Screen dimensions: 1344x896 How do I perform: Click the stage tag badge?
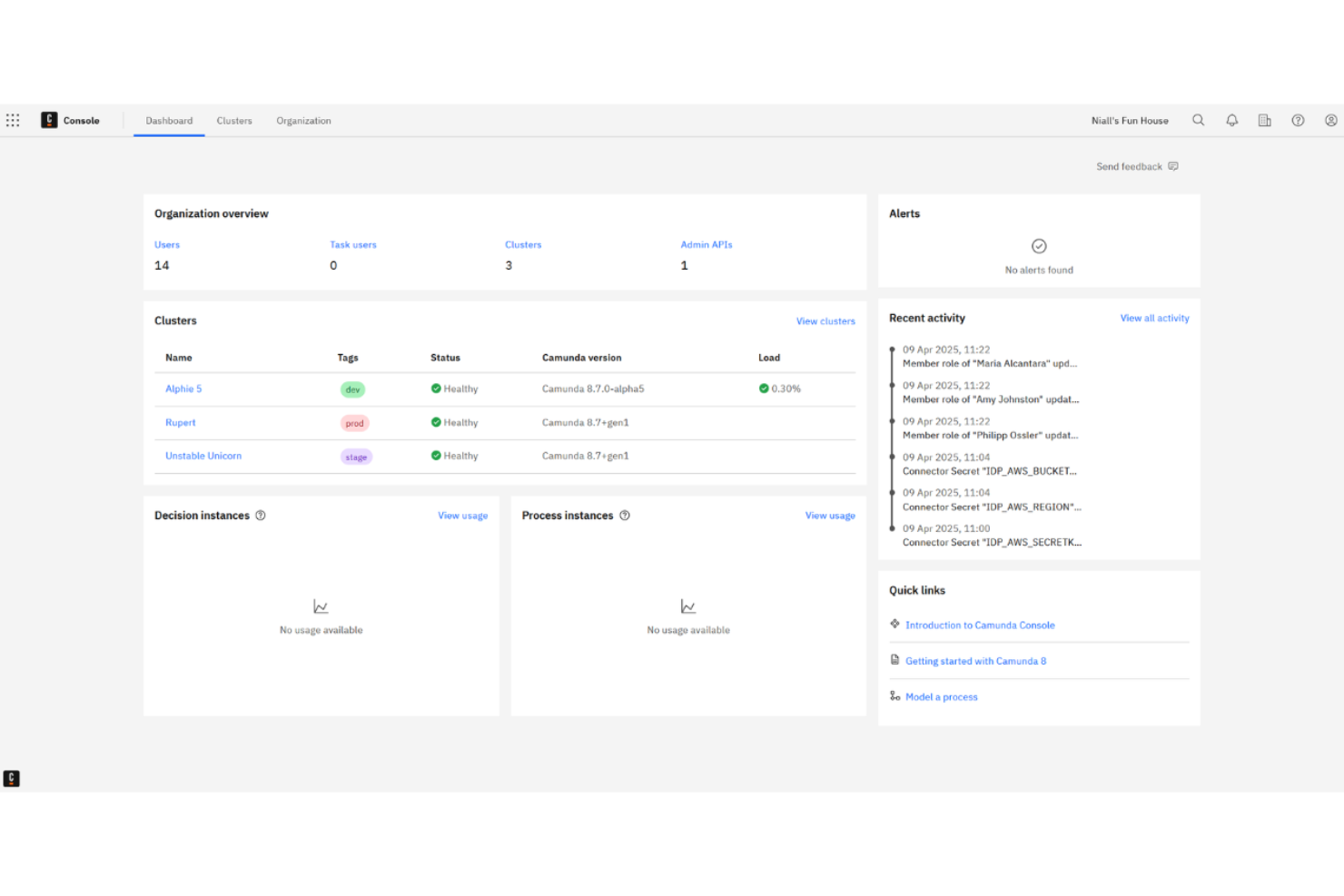point(357,457)
